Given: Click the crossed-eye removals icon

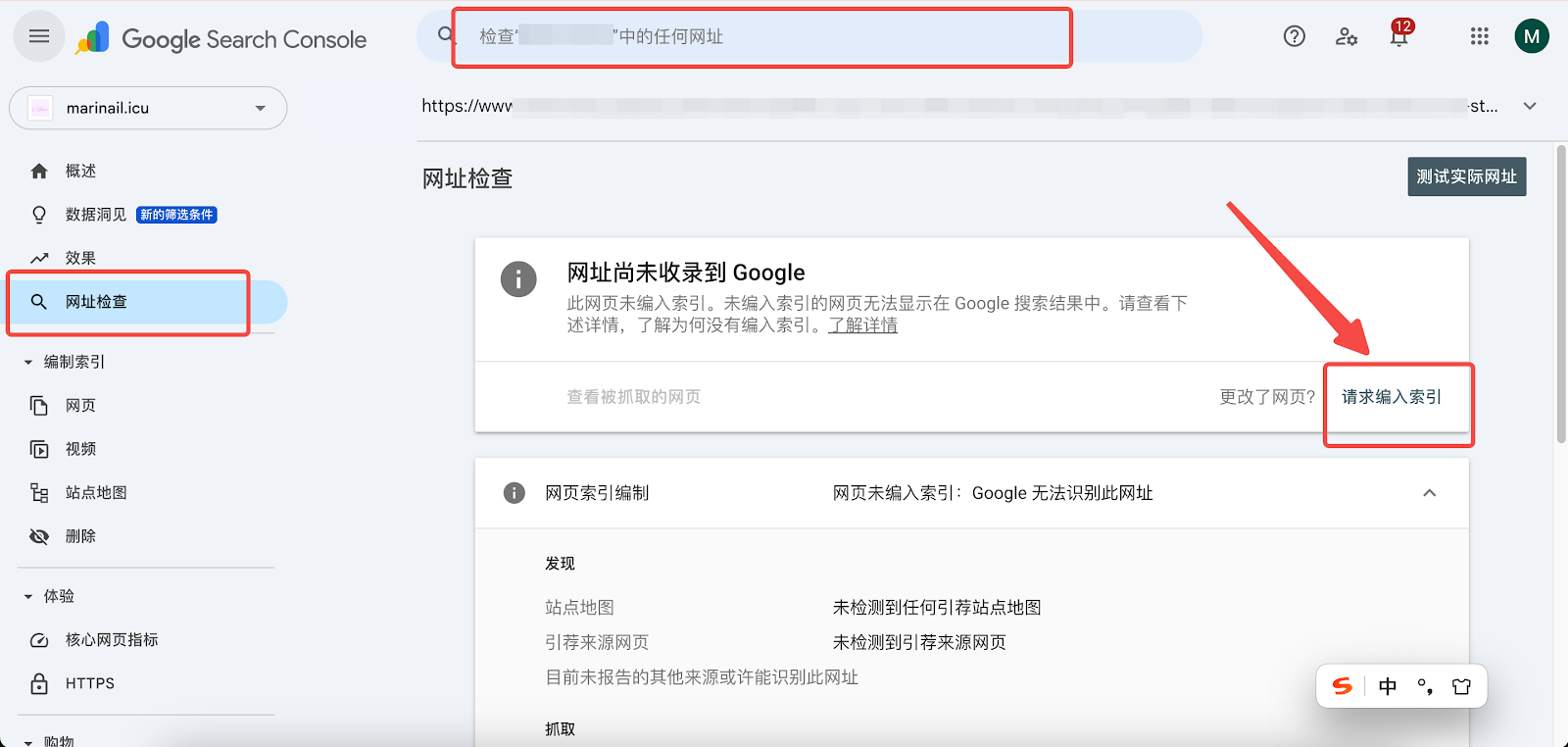Looking at the screenshot, I should [x=39, y=536].
